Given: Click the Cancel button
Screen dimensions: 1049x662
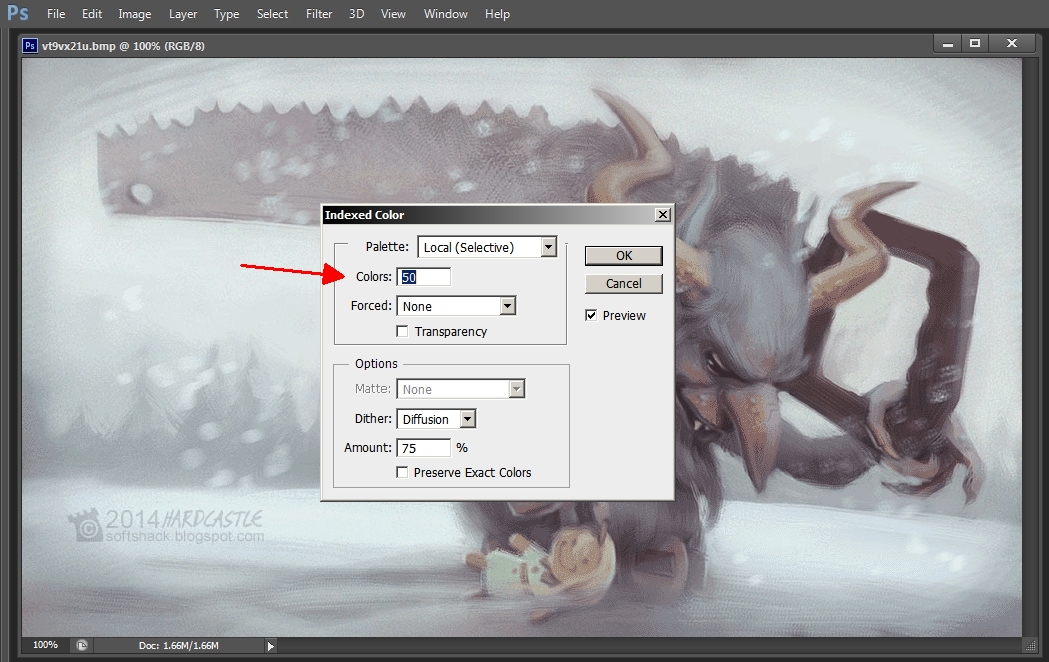Looking at the screenshot, I should click(x=624, y=284).
